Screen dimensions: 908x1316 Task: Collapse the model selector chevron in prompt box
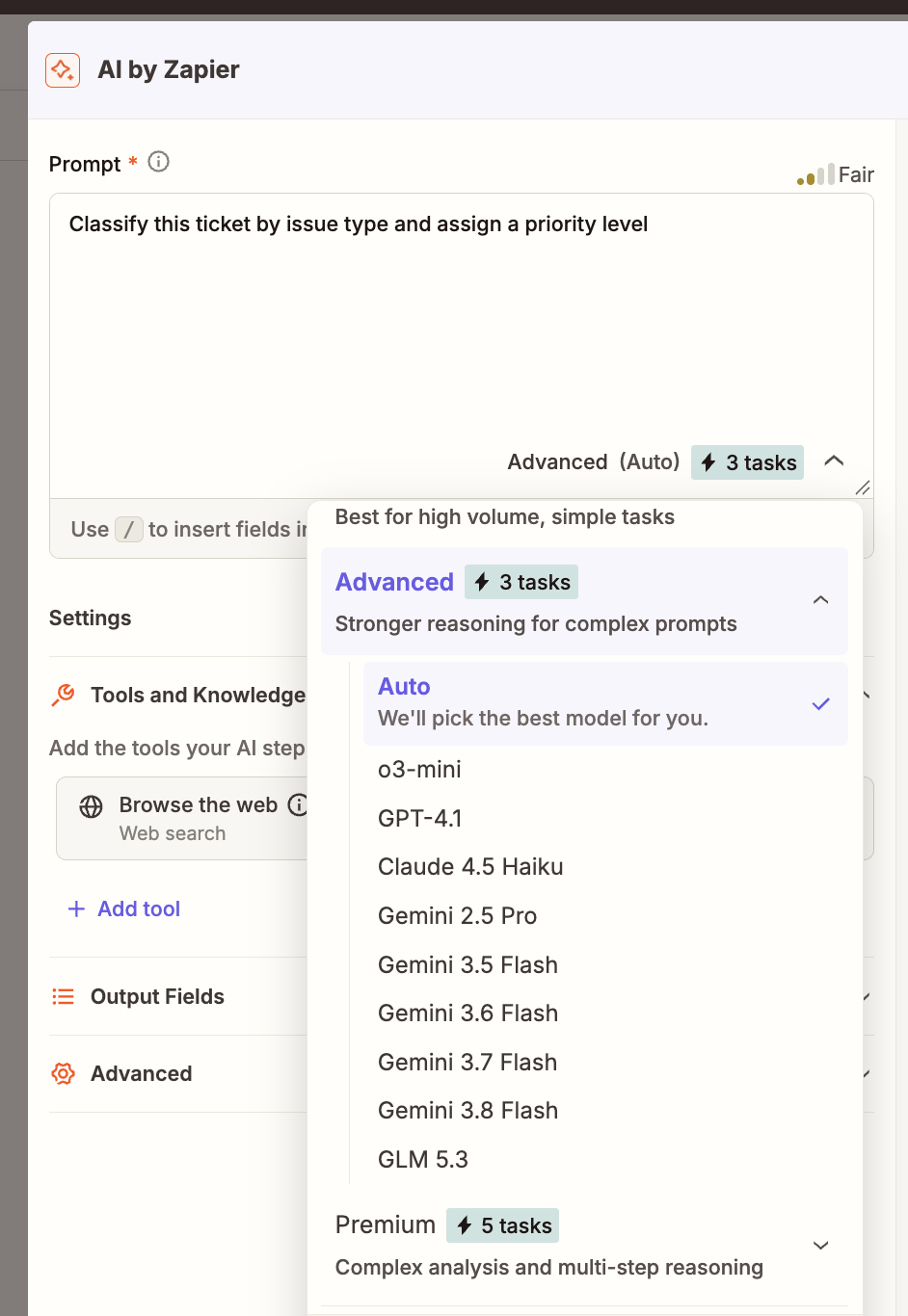[835, 461]
